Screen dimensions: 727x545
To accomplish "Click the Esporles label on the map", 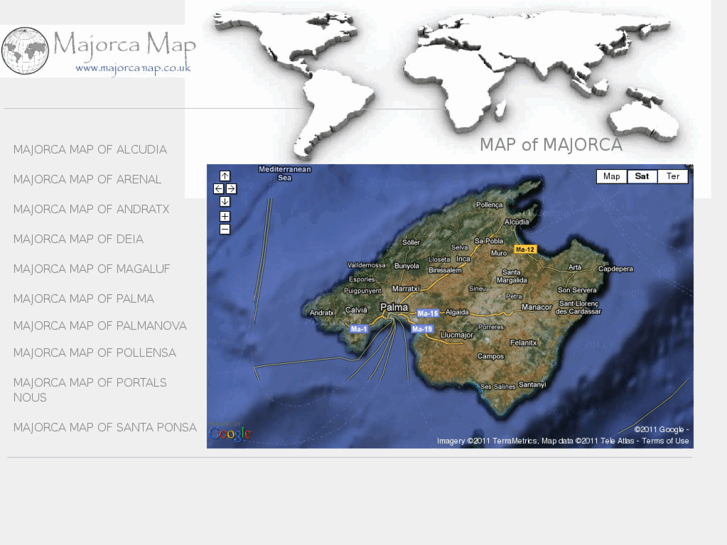I will click(x=362, y=279).
